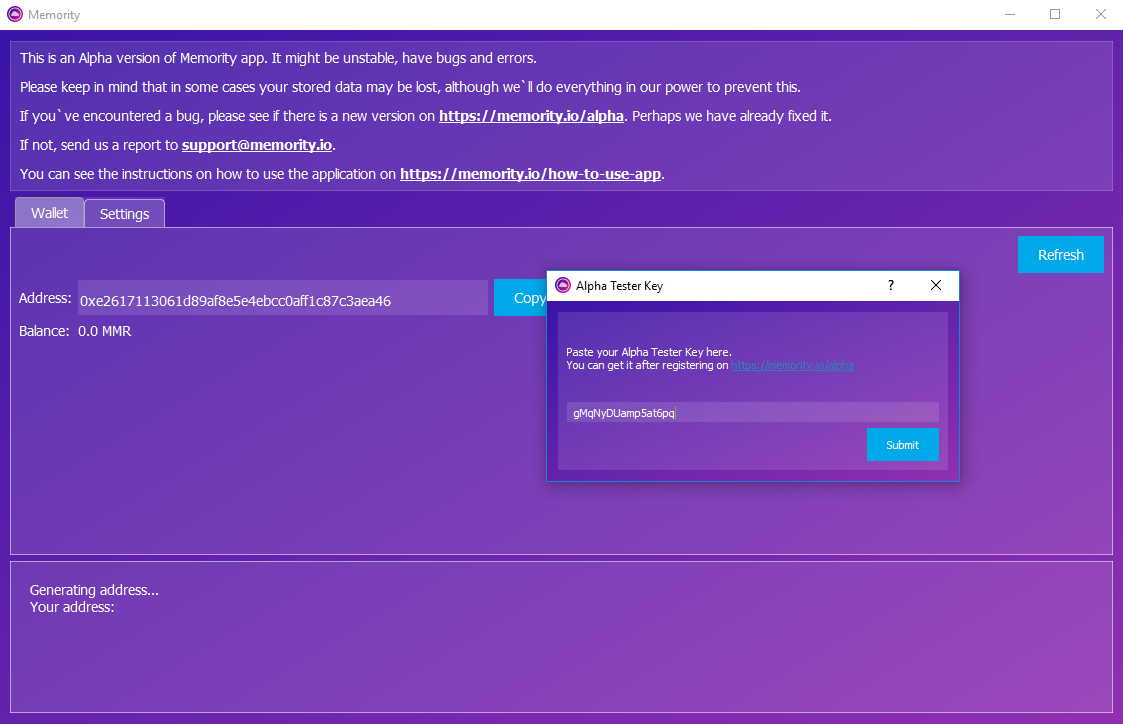
Task: Open the memority.io/alpha link in dialog
Action: point(792,365)
